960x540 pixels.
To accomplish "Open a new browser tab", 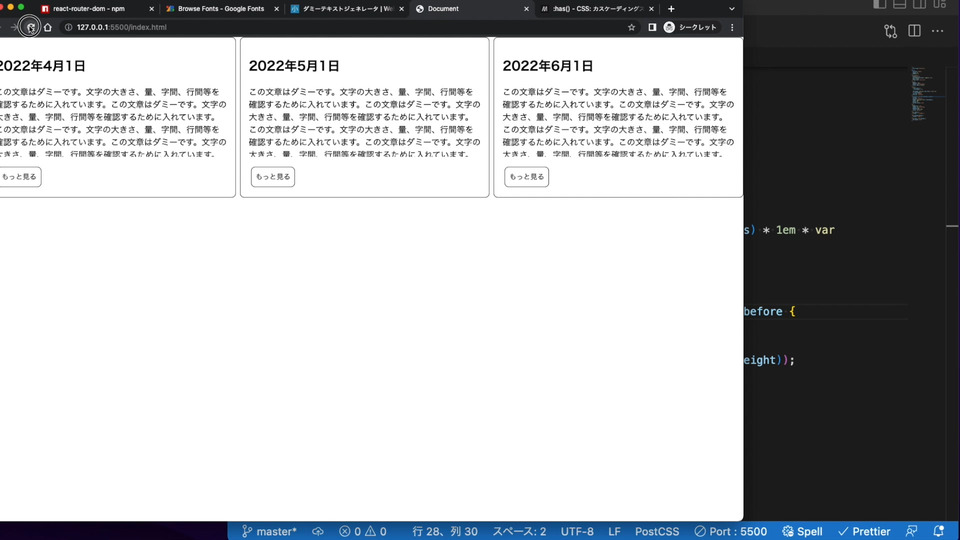I will click(x=671, y=9).
